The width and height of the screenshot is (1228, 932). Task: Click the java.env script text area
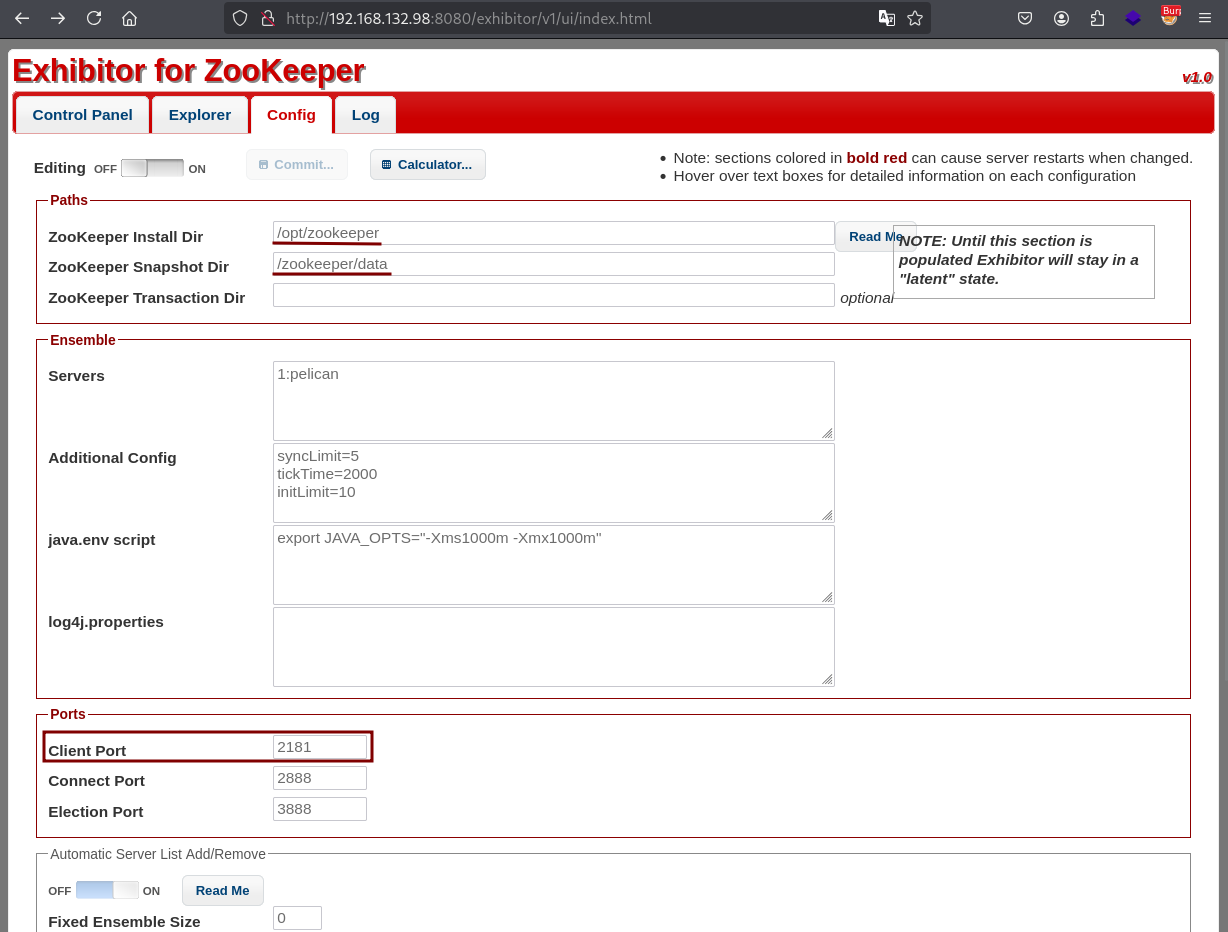554,564
